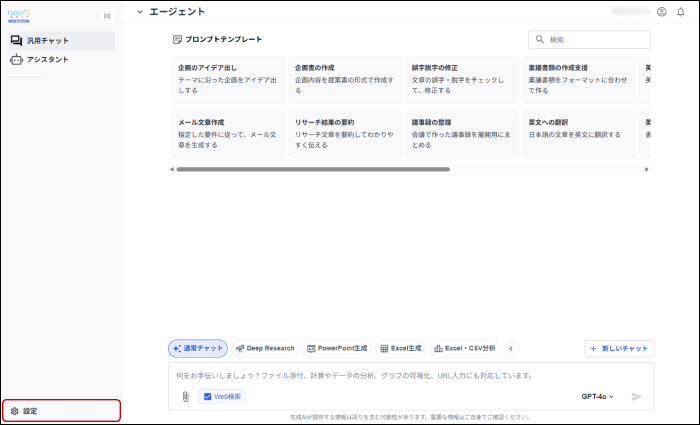
Task: Select 汎用チャット in the sidebar
Action: click(x=62, y=41)
